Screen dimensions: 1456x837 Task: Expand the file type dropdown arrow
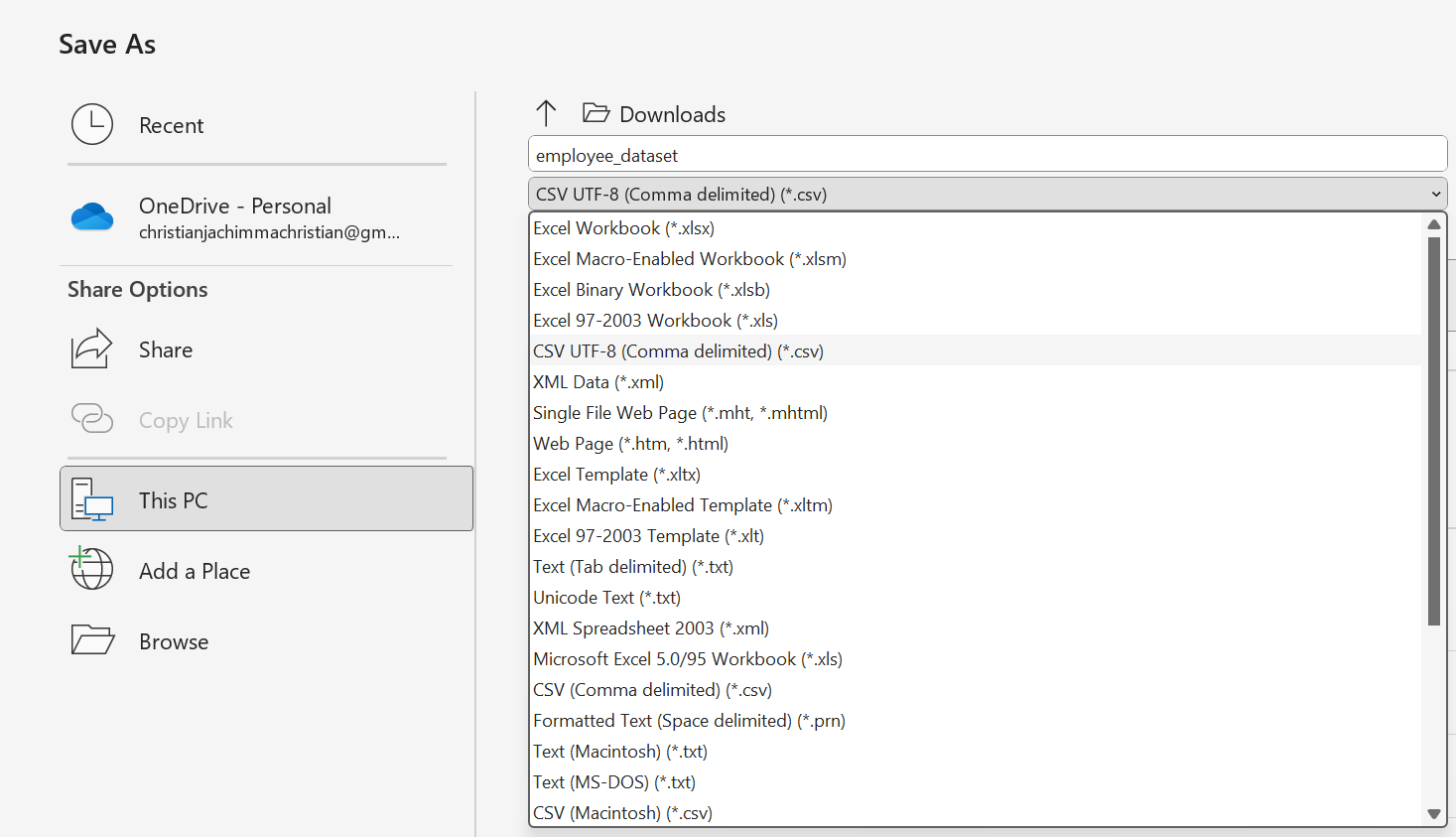click(1435, 195)
